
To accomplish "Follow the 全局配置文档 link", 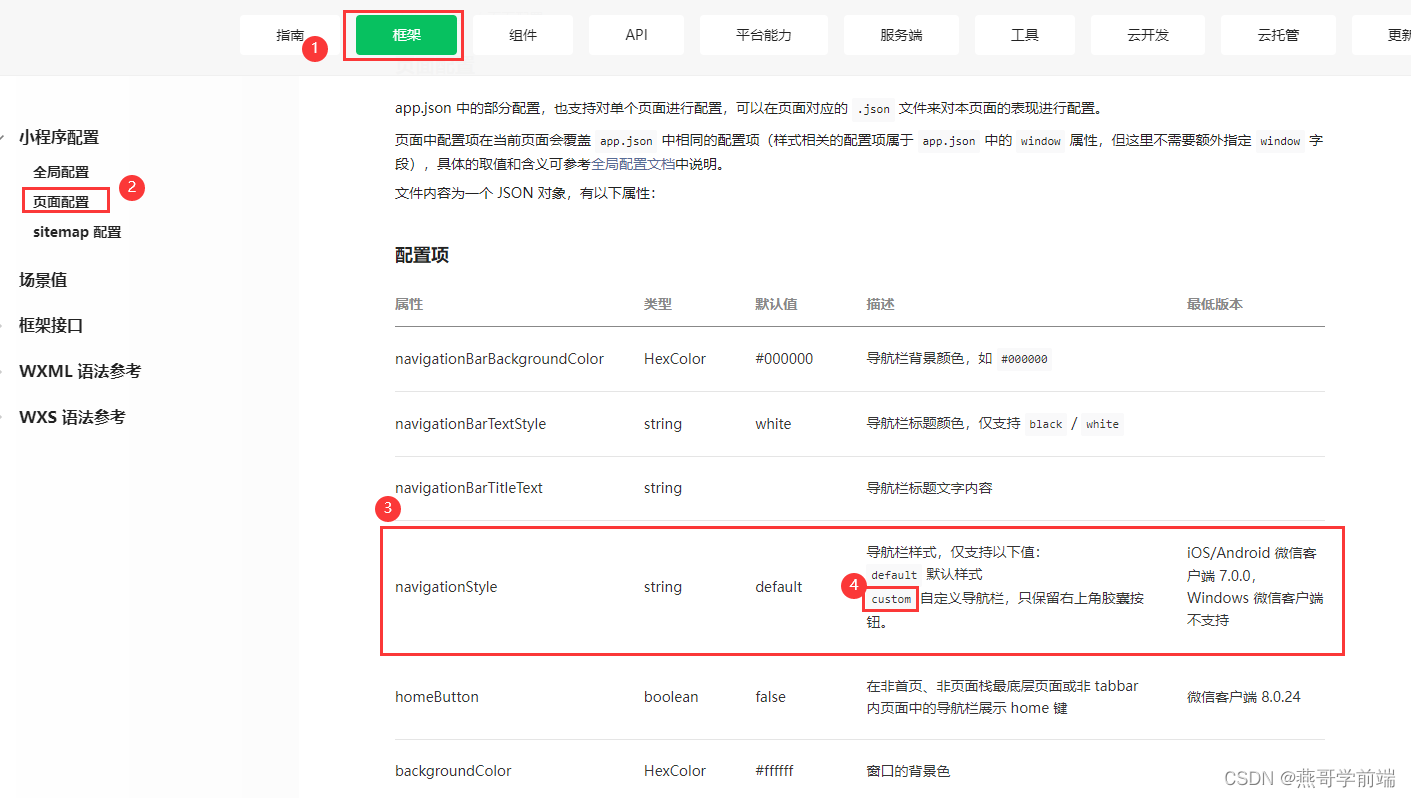I will pos(633,164).
